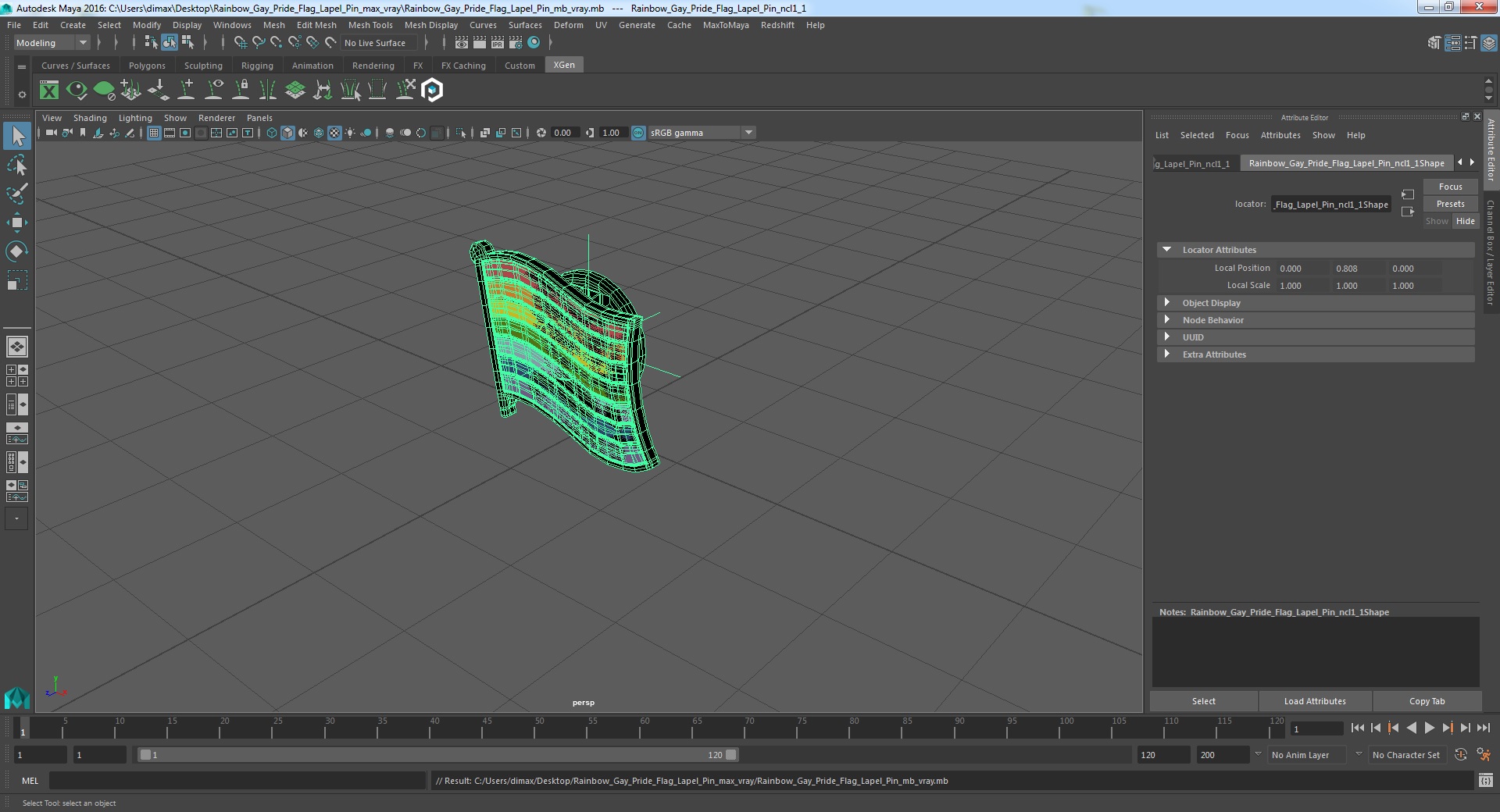Click the MEL command input field
Image resolution: width=1500 pixels, height=812 pixels.
[237, 780]
